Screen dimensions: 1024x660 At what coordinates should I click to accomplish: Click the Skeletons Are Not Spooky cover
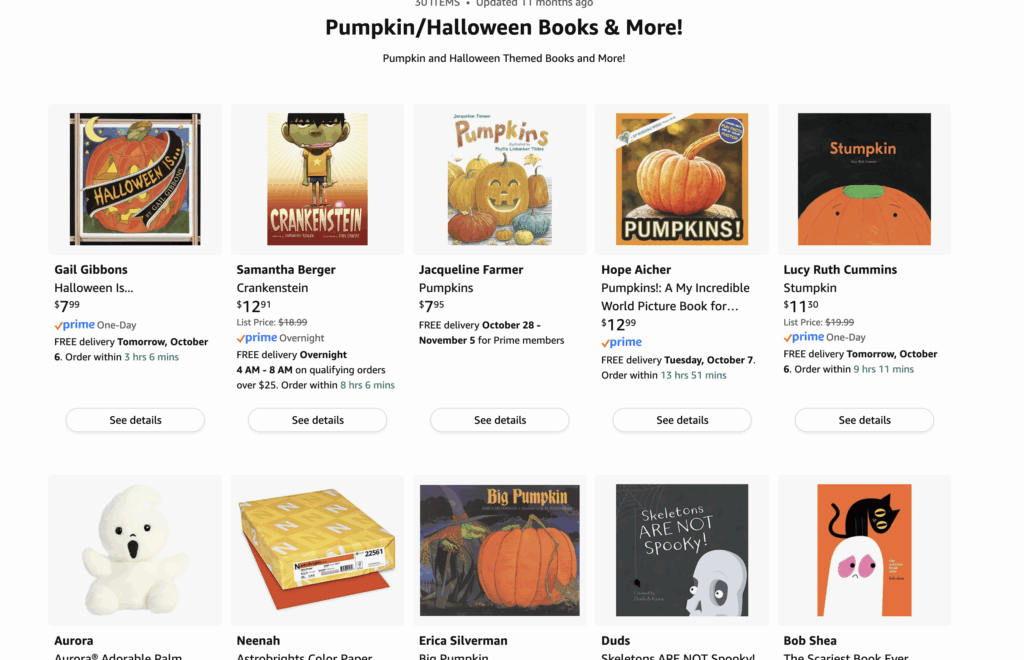tap(682, 550)
